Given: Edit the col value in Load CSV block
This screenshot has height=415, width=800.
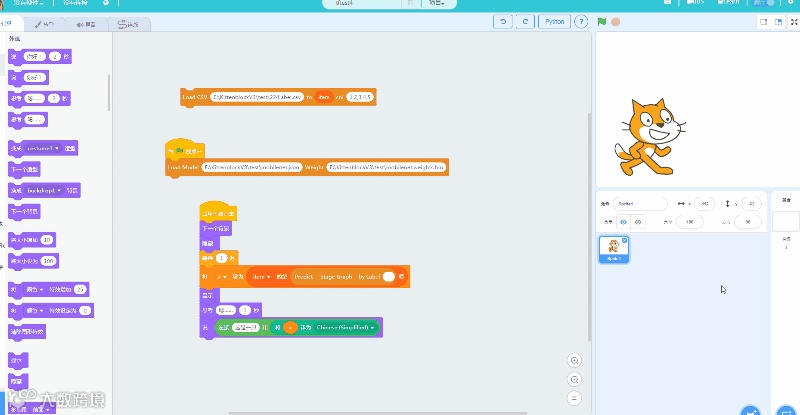Looking at the screenshot, I should (x=360, y=96).
